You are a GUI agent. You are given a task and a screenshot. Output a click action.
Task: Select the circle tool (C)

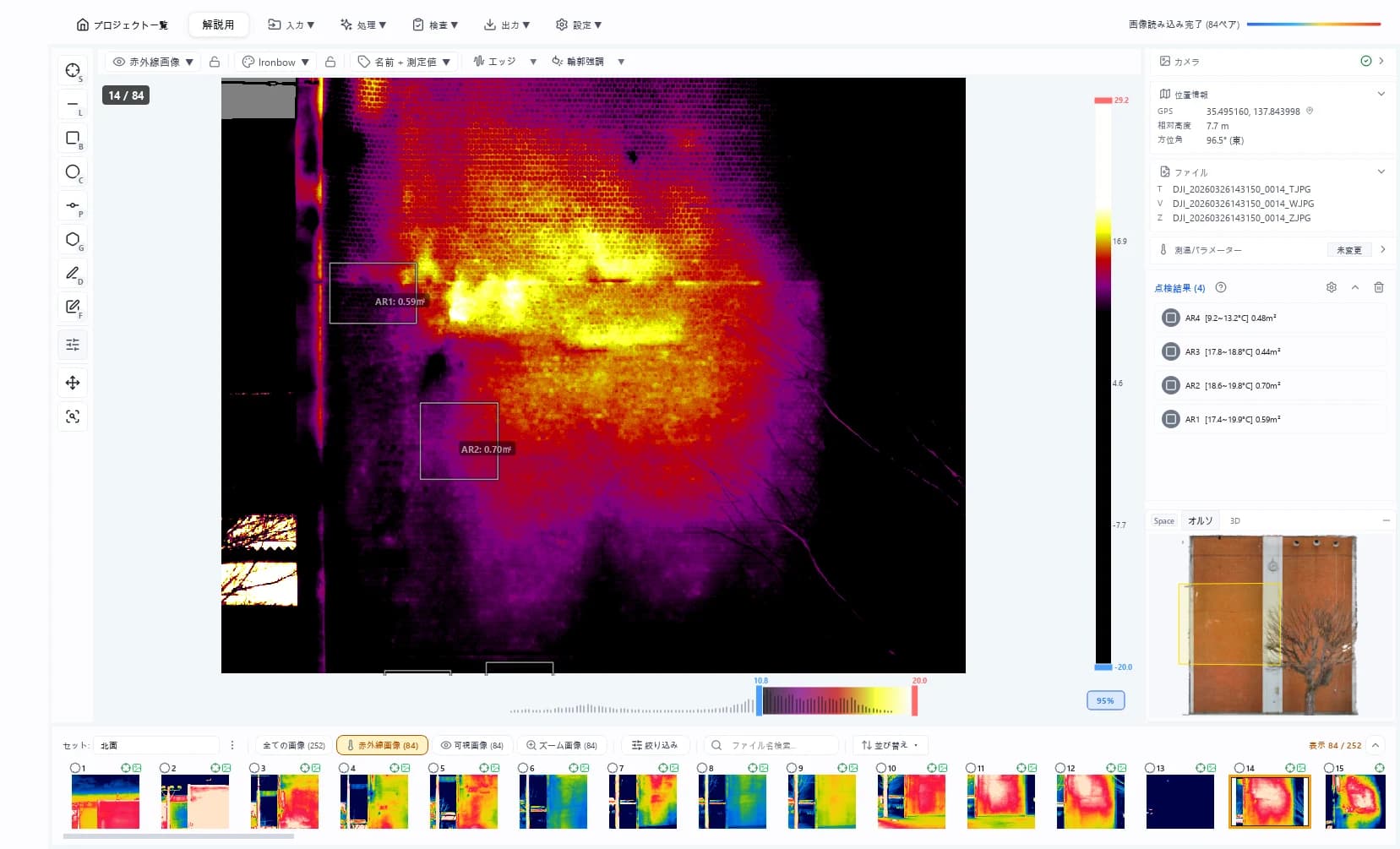pyautogui.click(x=73, y=172)
